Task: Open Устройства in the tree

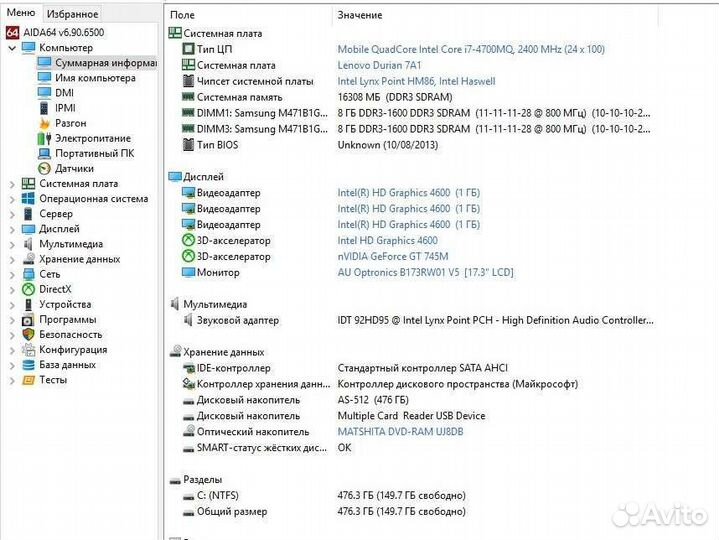Action: point(65,304)
